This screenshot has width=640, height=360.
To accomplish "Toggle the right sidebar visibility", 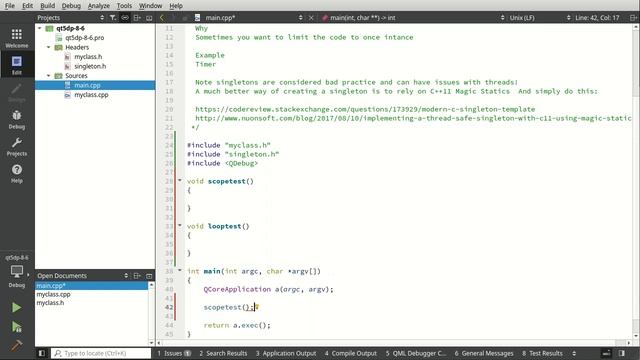I will (x=622, y=353).
